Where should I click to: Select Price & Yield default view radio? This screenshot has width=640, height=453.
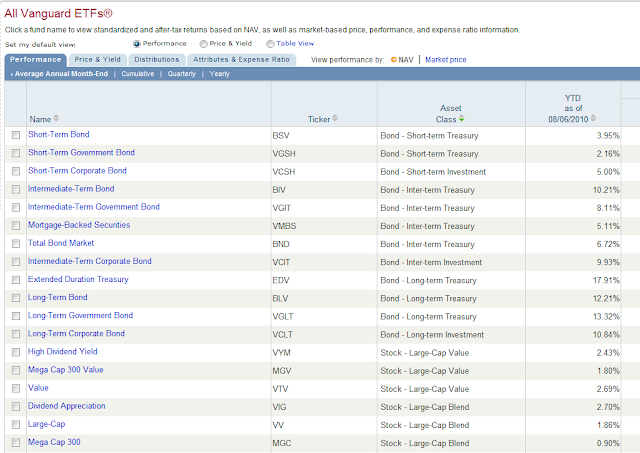(203, 44)
